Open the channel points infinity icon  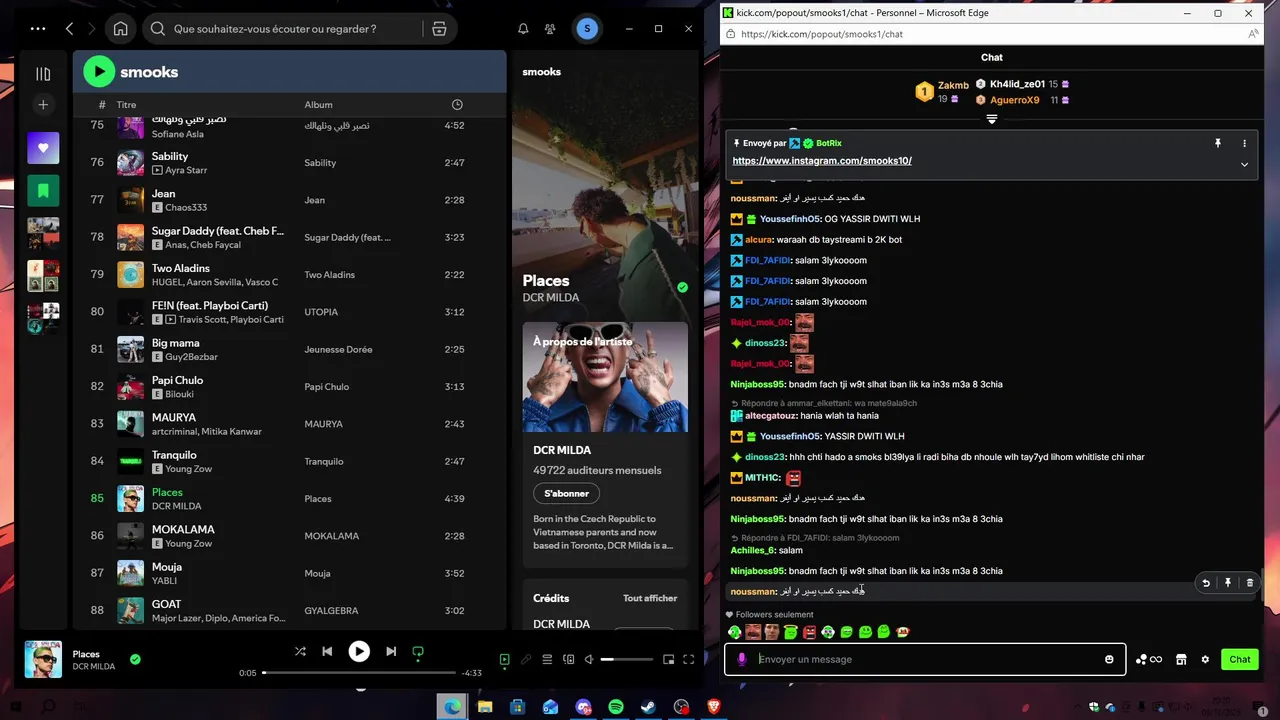1149,659
